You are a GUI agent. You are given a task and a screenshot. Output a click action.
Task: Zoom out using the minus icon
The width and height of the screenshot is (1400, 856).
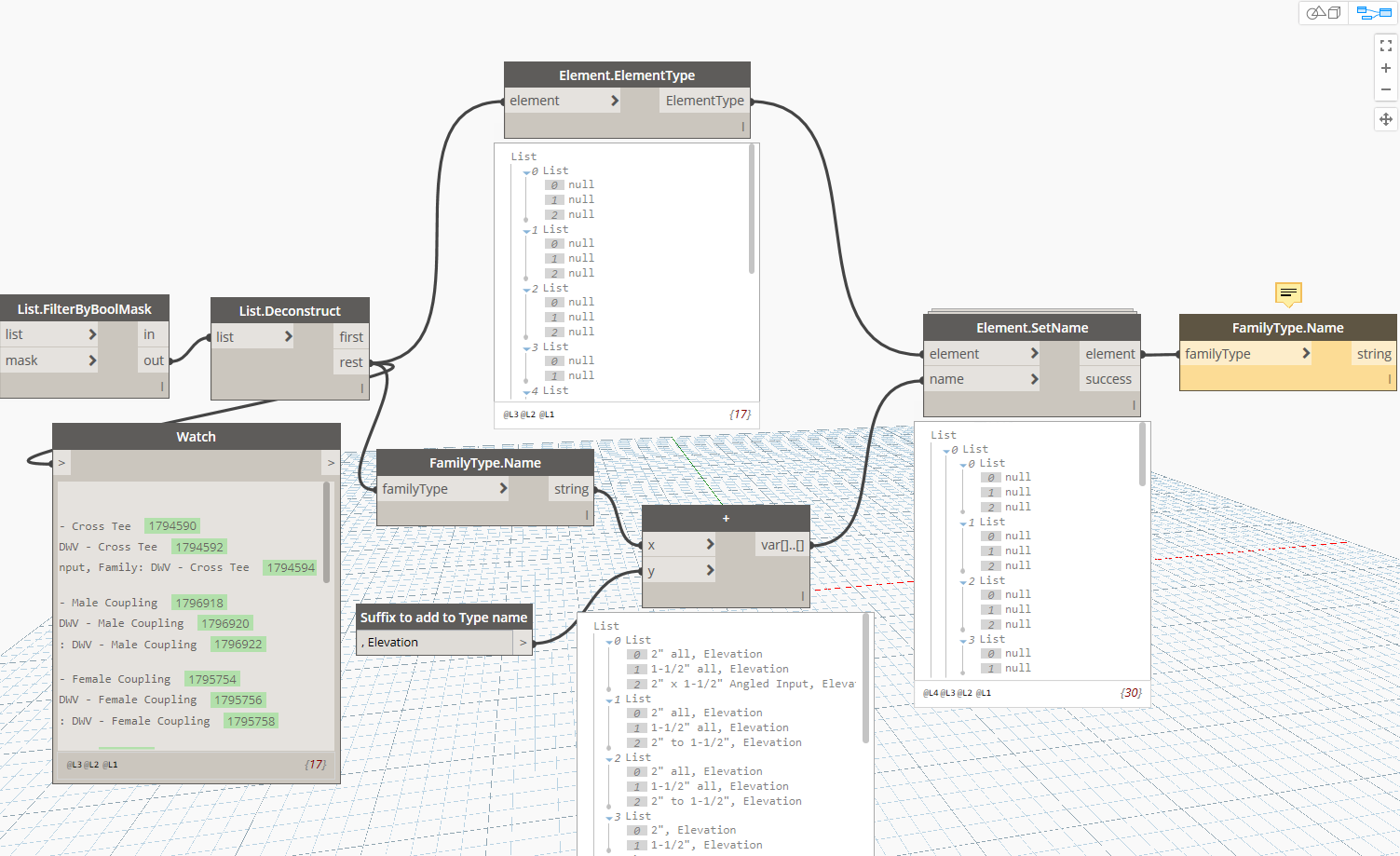tap(1386, 90)
